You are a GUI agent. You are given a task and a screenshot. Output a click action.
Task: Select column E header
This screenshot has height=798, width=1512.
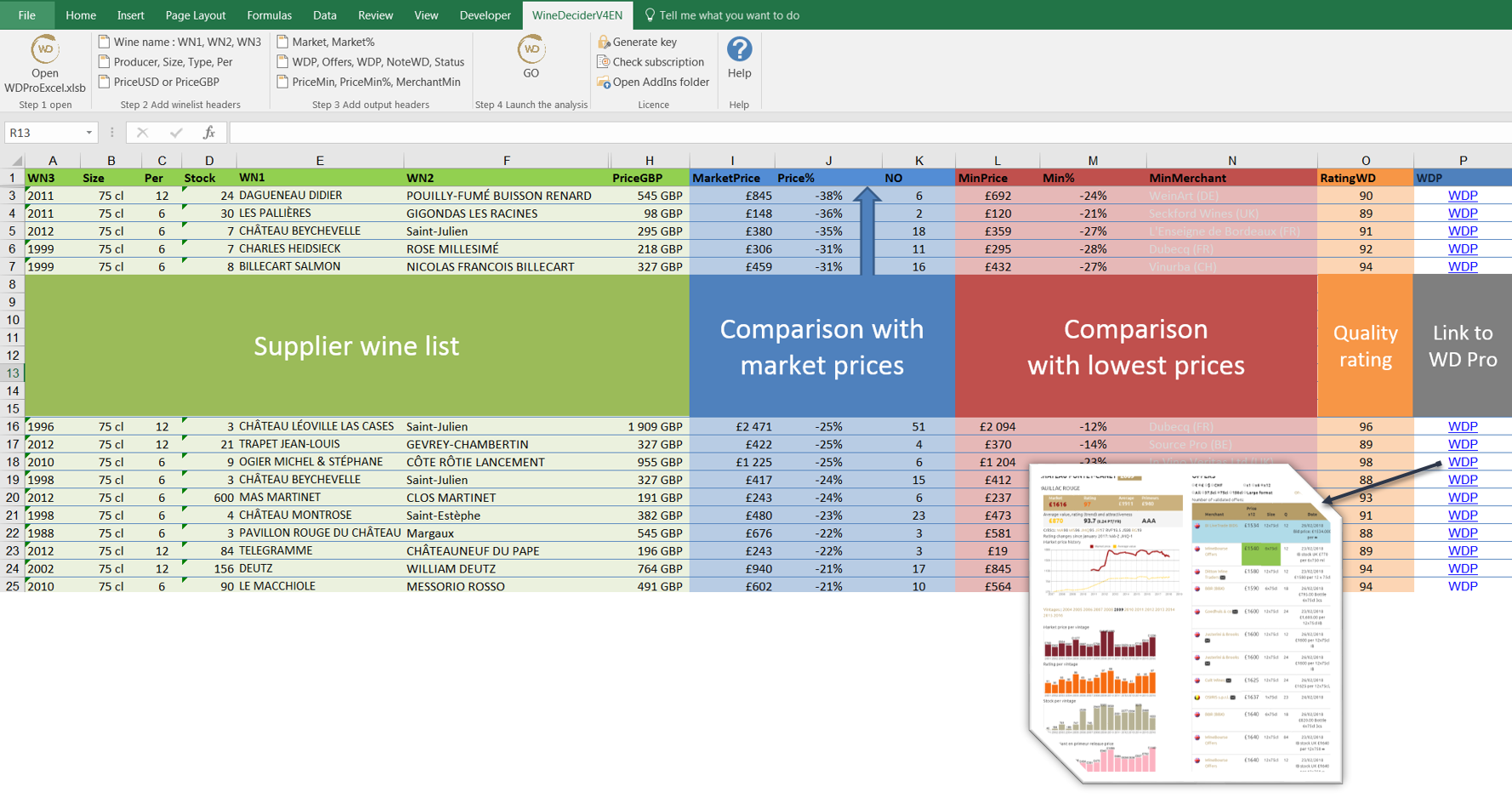pyautogui.click(x=320, y=161)
